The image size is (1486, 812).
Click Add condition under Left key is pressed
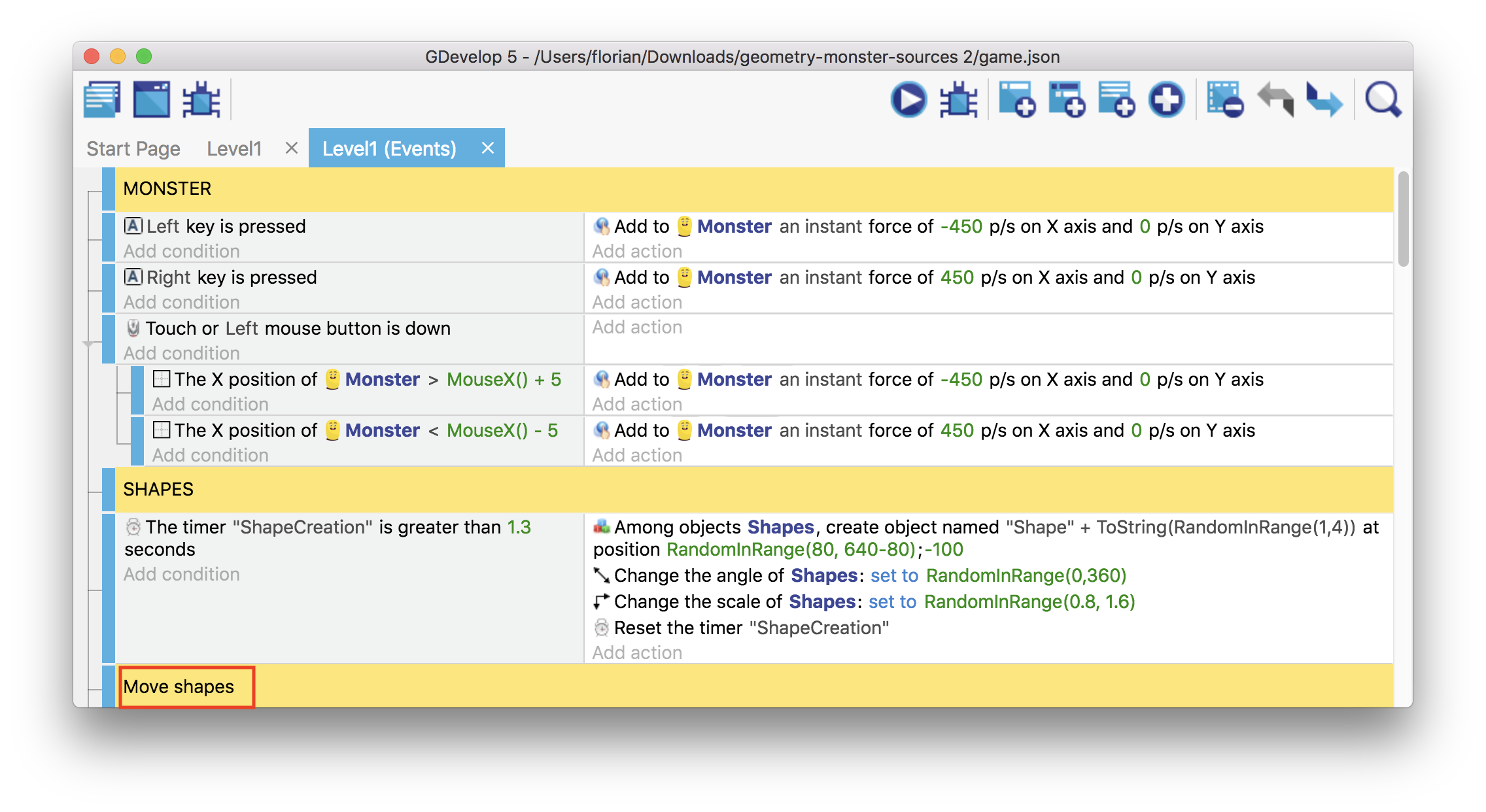pos(182,251)
